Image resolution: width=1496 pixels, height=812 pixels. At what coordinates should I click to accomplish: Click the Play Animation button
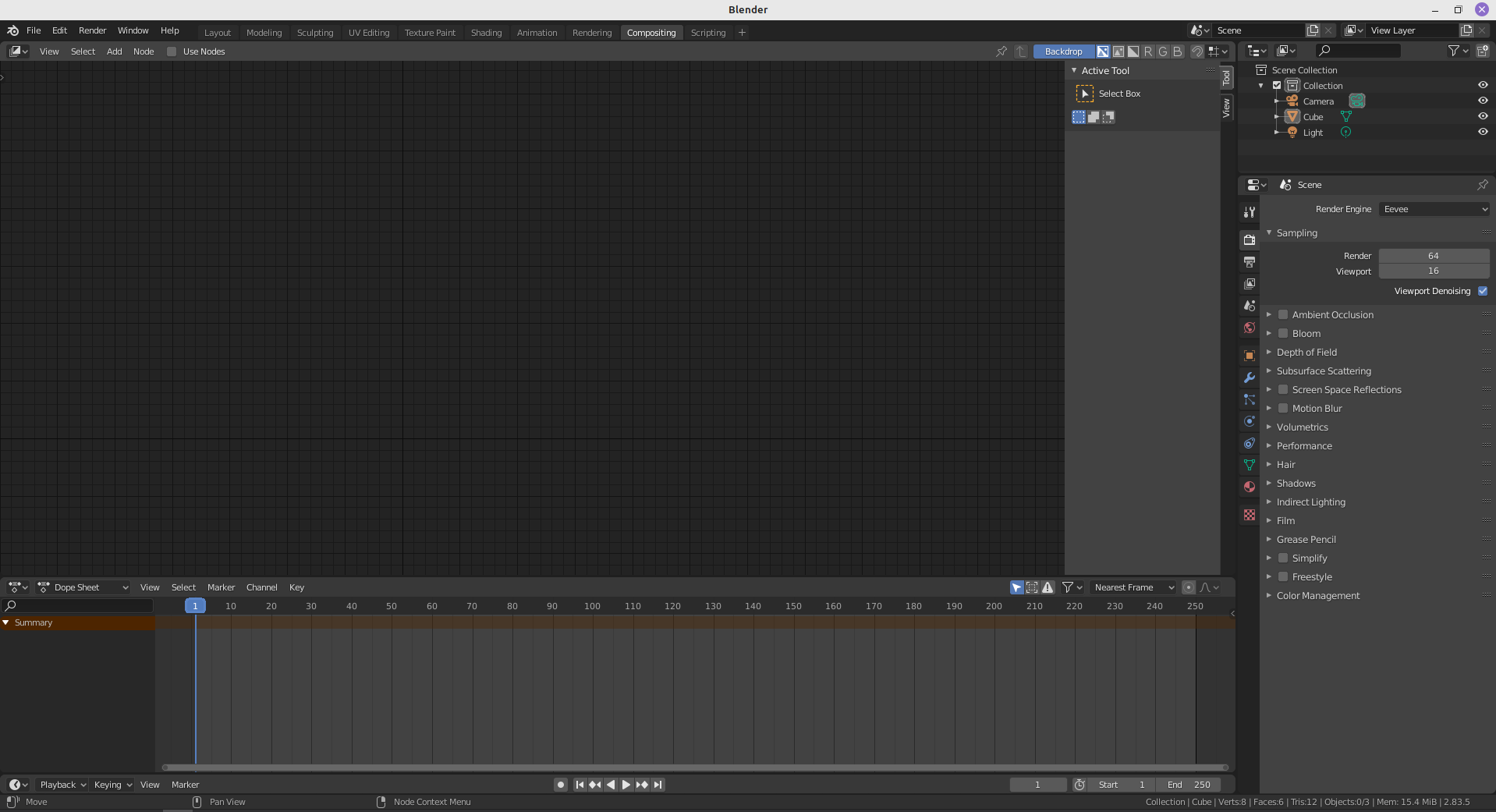626,785
